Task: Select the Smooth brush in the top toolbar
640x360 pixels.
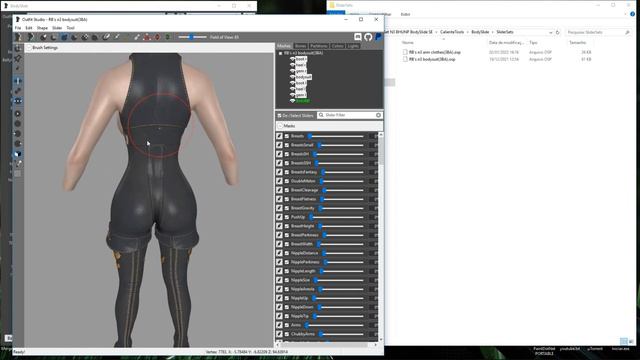Action: pos(95,37)
